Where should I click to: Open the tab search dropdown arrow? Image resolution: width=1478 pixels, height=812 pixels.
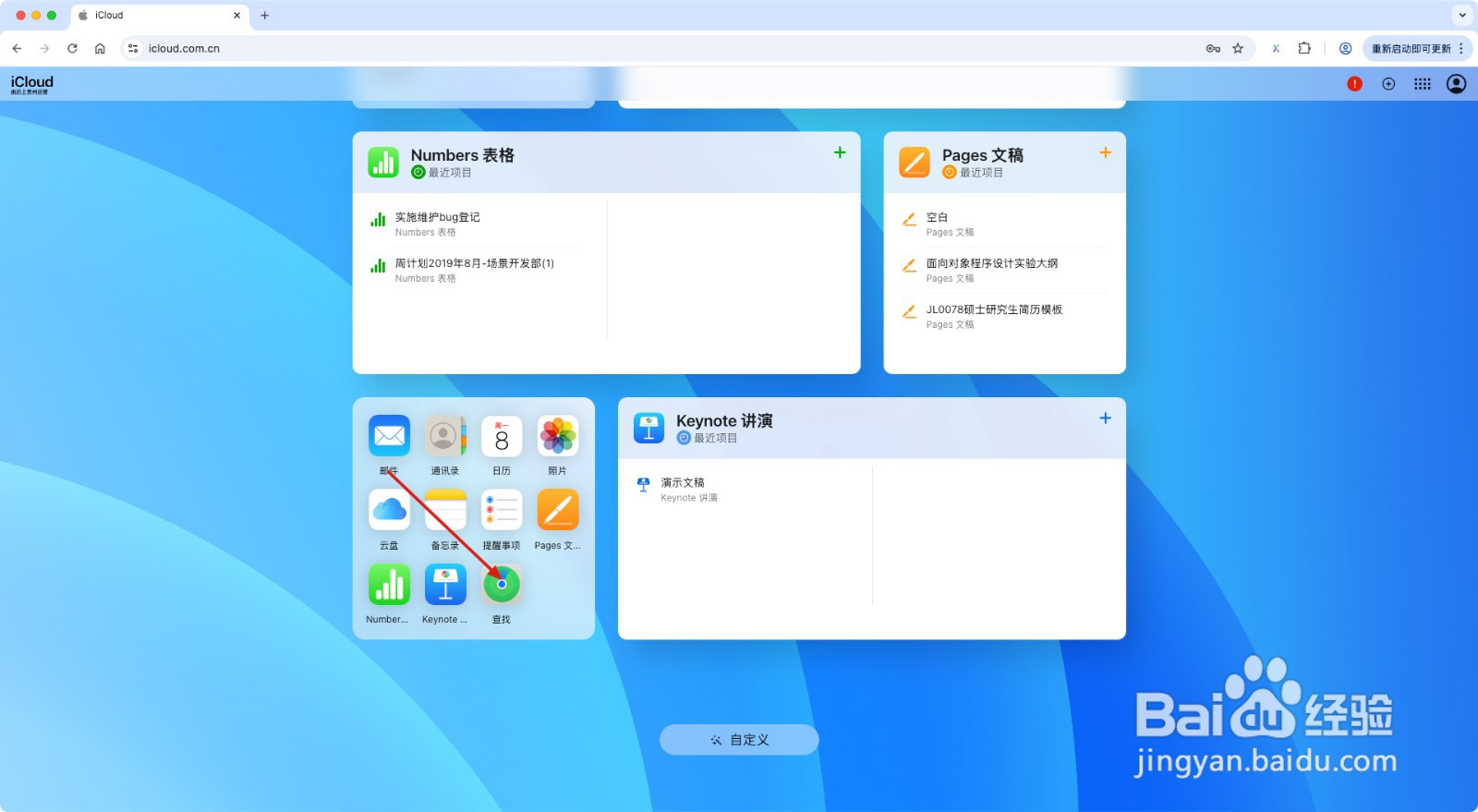click(x=1461, y=15)
